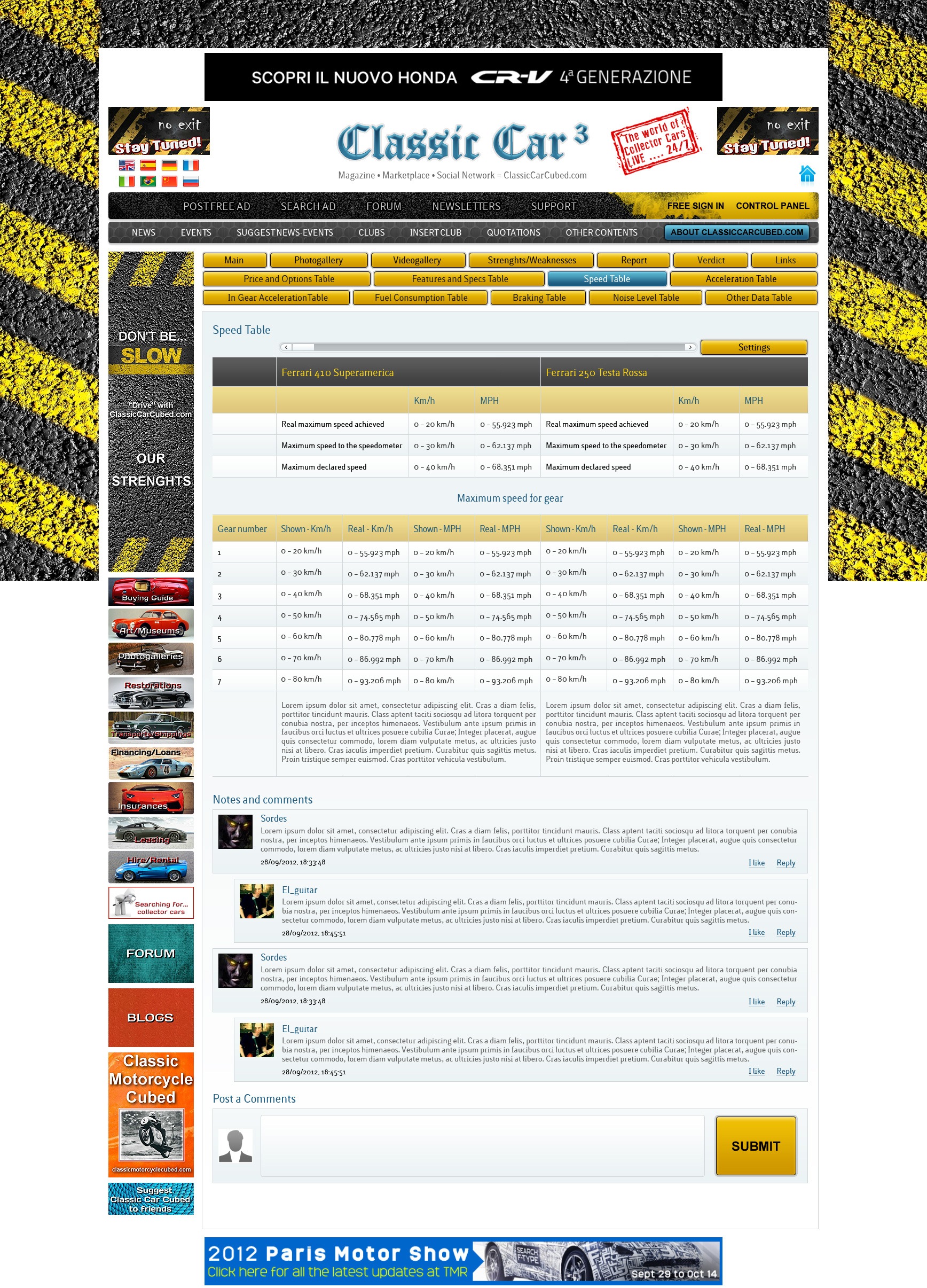Open the Searching for collector cars banner
Viewport: 927px width, 1288px height.
pos(151,902)
